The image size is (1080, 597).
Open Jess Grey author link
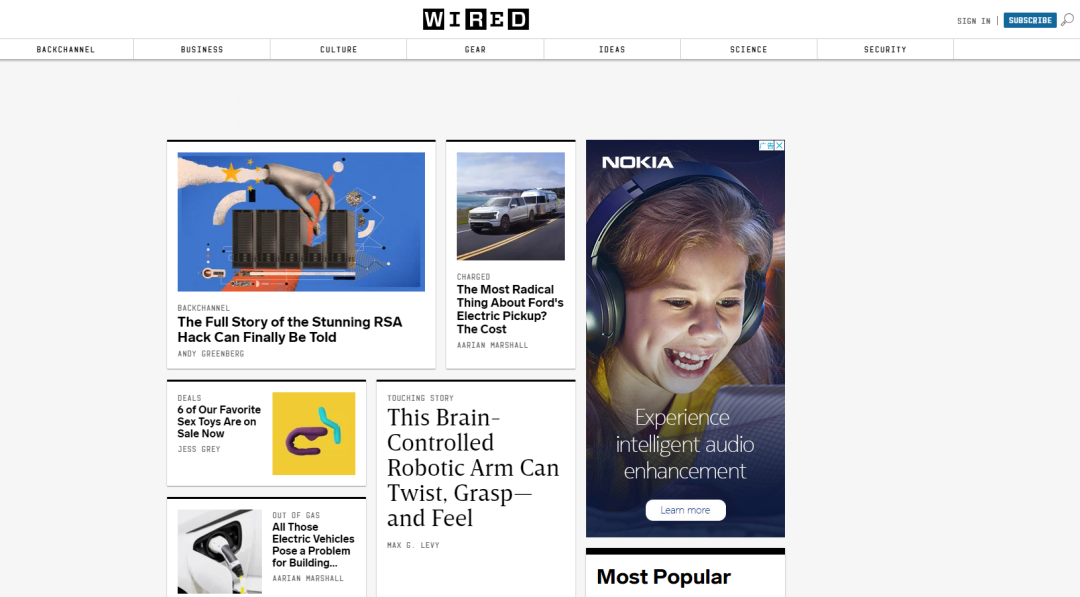(199, 449)
